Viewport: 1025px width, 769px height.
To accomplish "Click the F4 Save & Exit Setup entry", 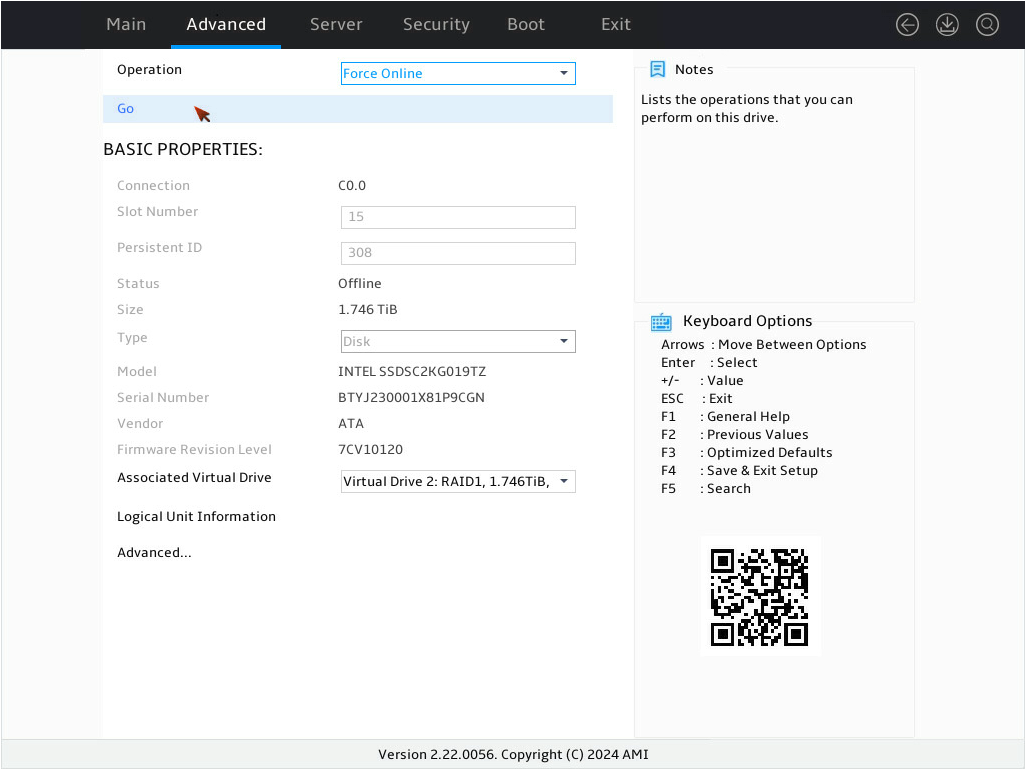I will coord(739,471).
